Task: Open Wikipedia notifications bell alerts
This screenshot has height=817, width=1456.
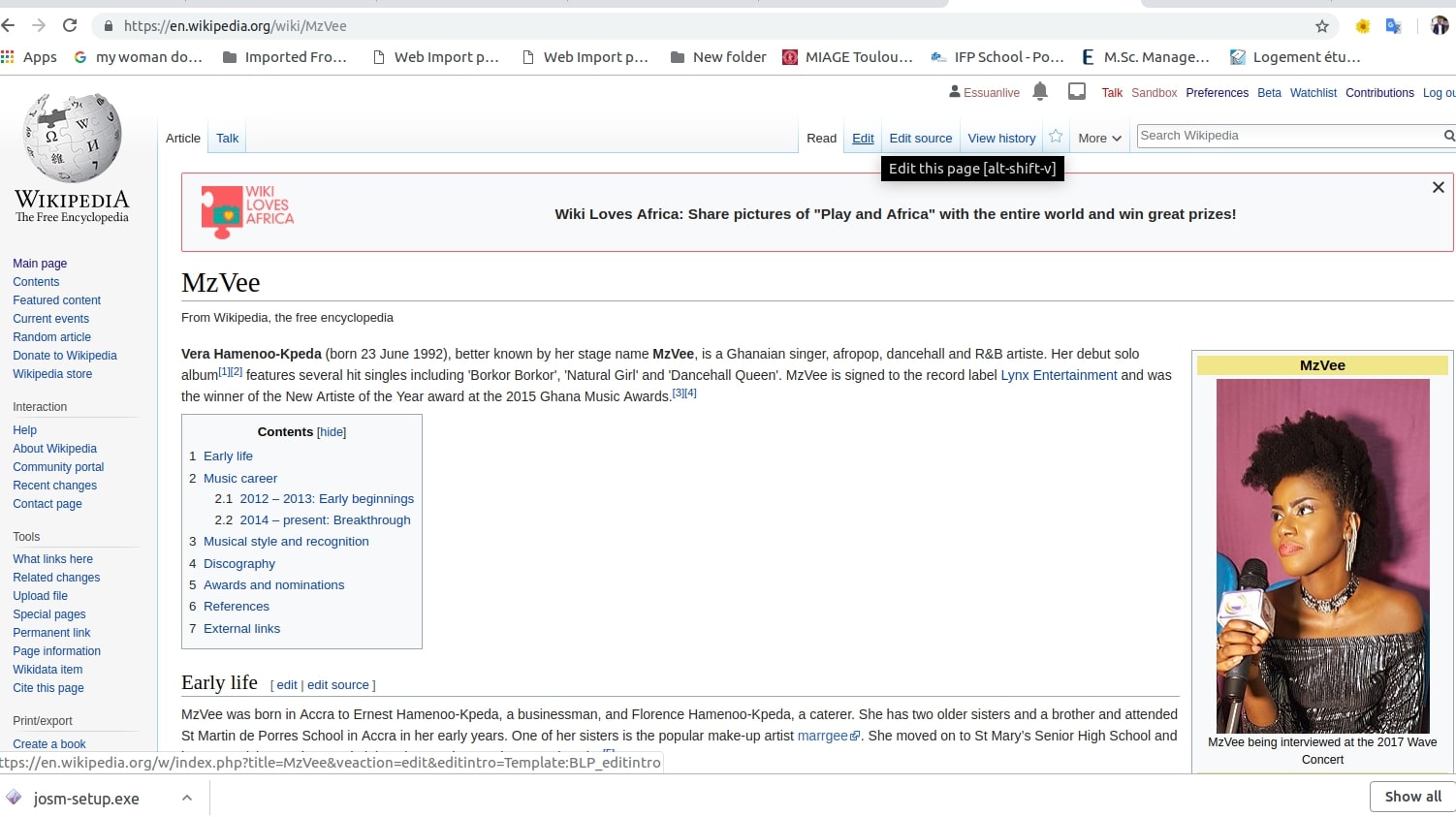Action: (1040, 91)
